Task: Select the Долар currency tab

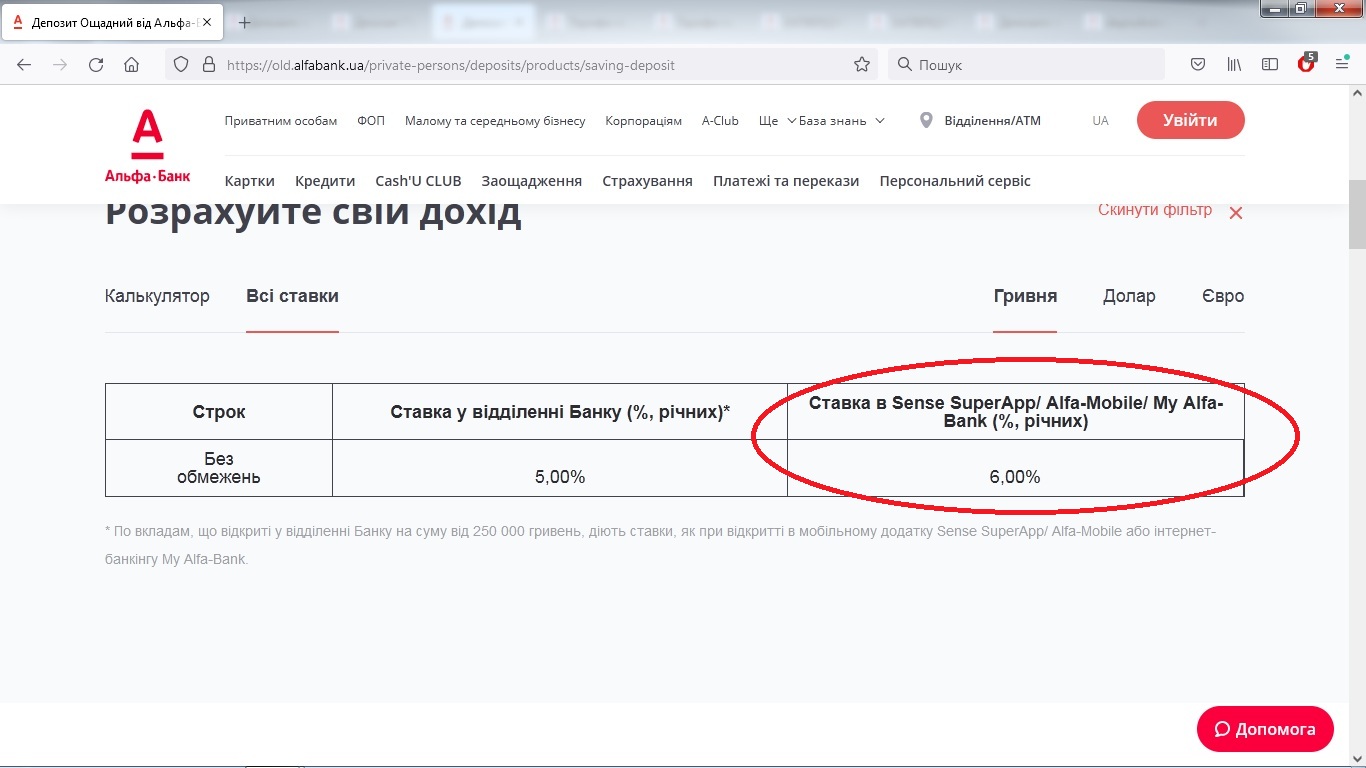Action: (x=1129, y=296)
